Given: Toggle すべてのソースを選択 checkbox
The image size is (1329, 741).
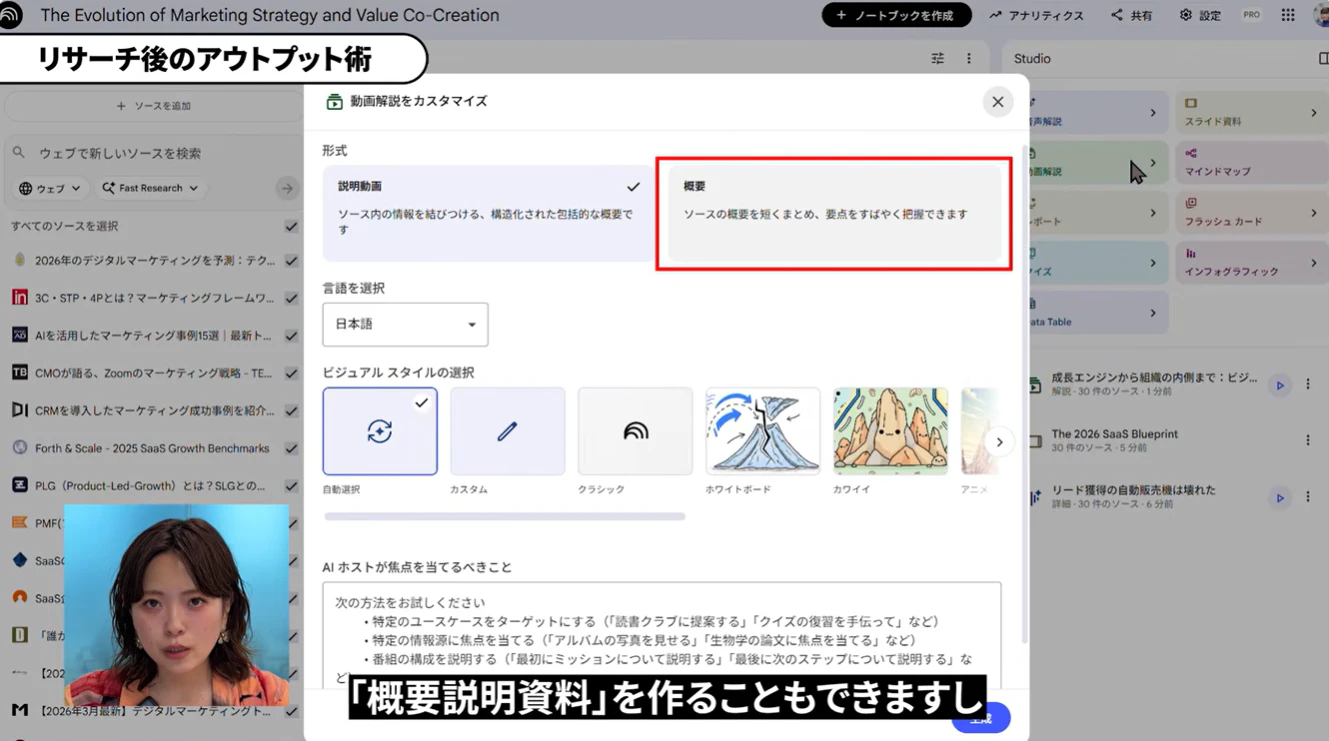Looking at the screenshot, I should tap(291, 226).
